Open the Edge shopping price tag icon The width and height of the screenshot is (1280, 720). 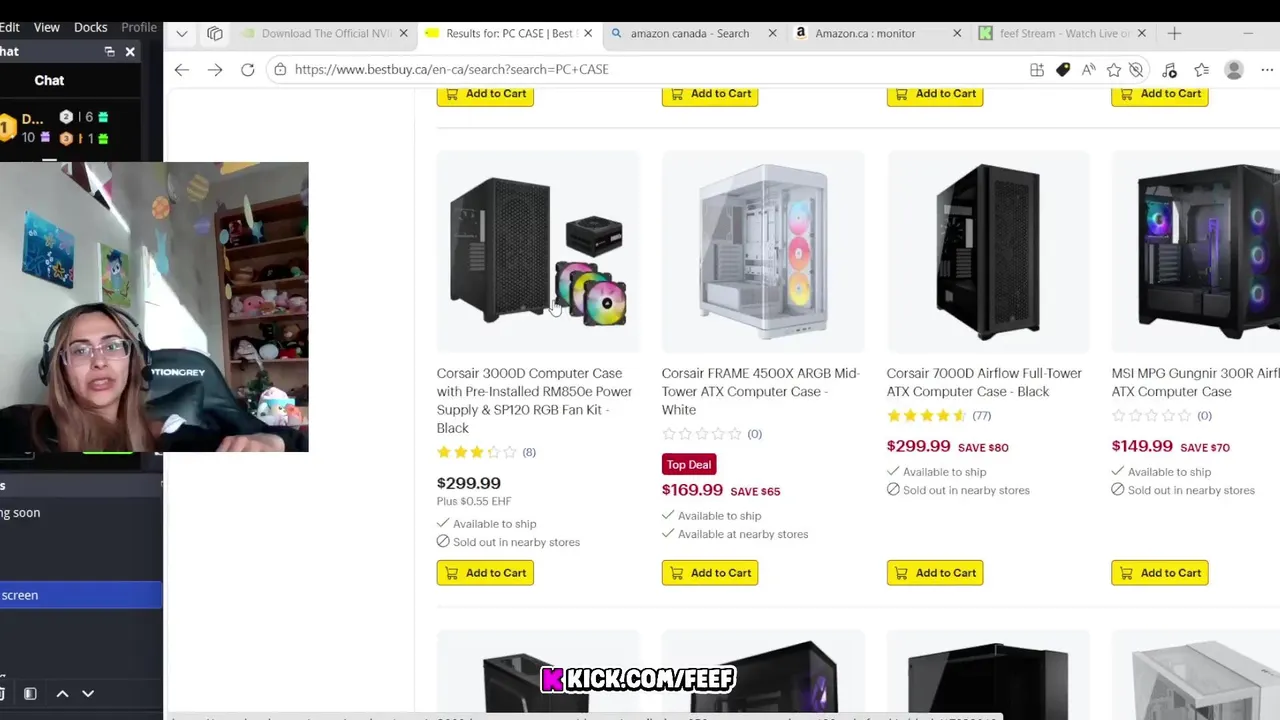[1063, 69]
